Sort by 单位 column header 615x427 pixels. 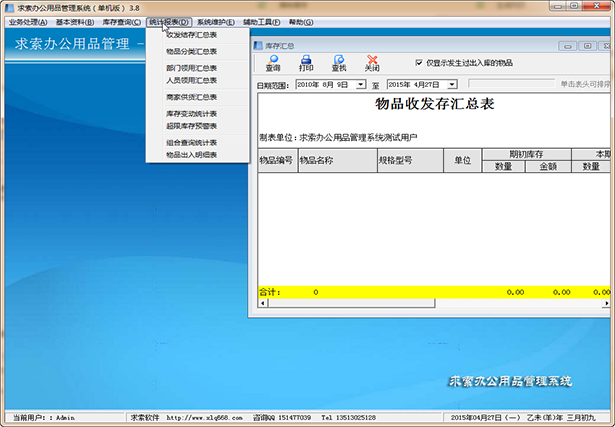[462, 160]
